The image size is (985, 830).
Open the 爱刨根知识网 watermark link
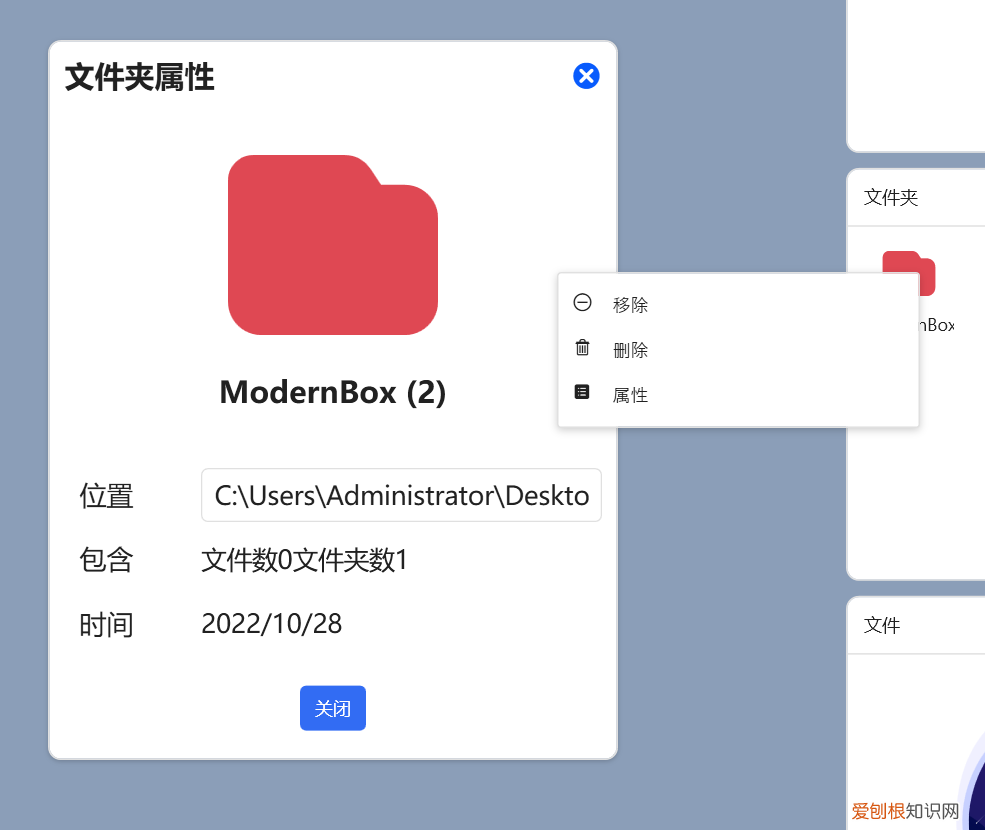click(903, 814)
